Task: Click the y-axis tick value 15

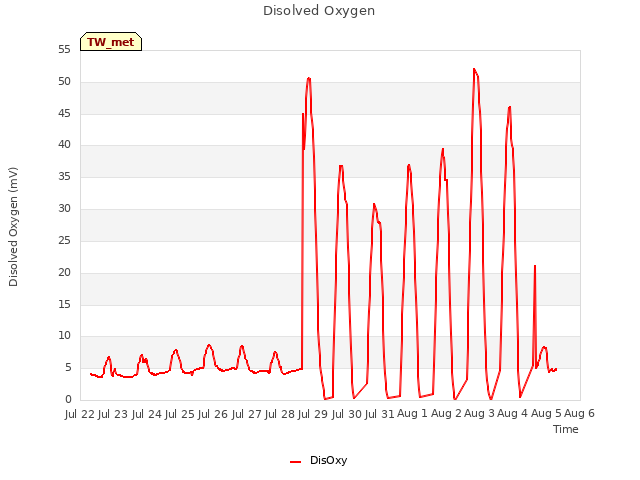Action: pos(64,304)
